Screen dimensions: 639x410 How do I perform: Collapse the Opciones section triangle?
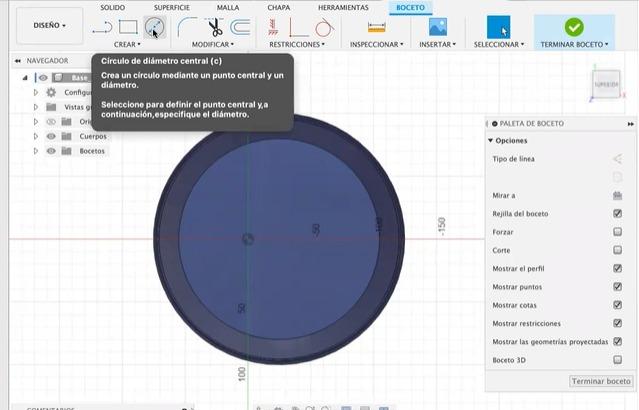[x=490, y=140]
